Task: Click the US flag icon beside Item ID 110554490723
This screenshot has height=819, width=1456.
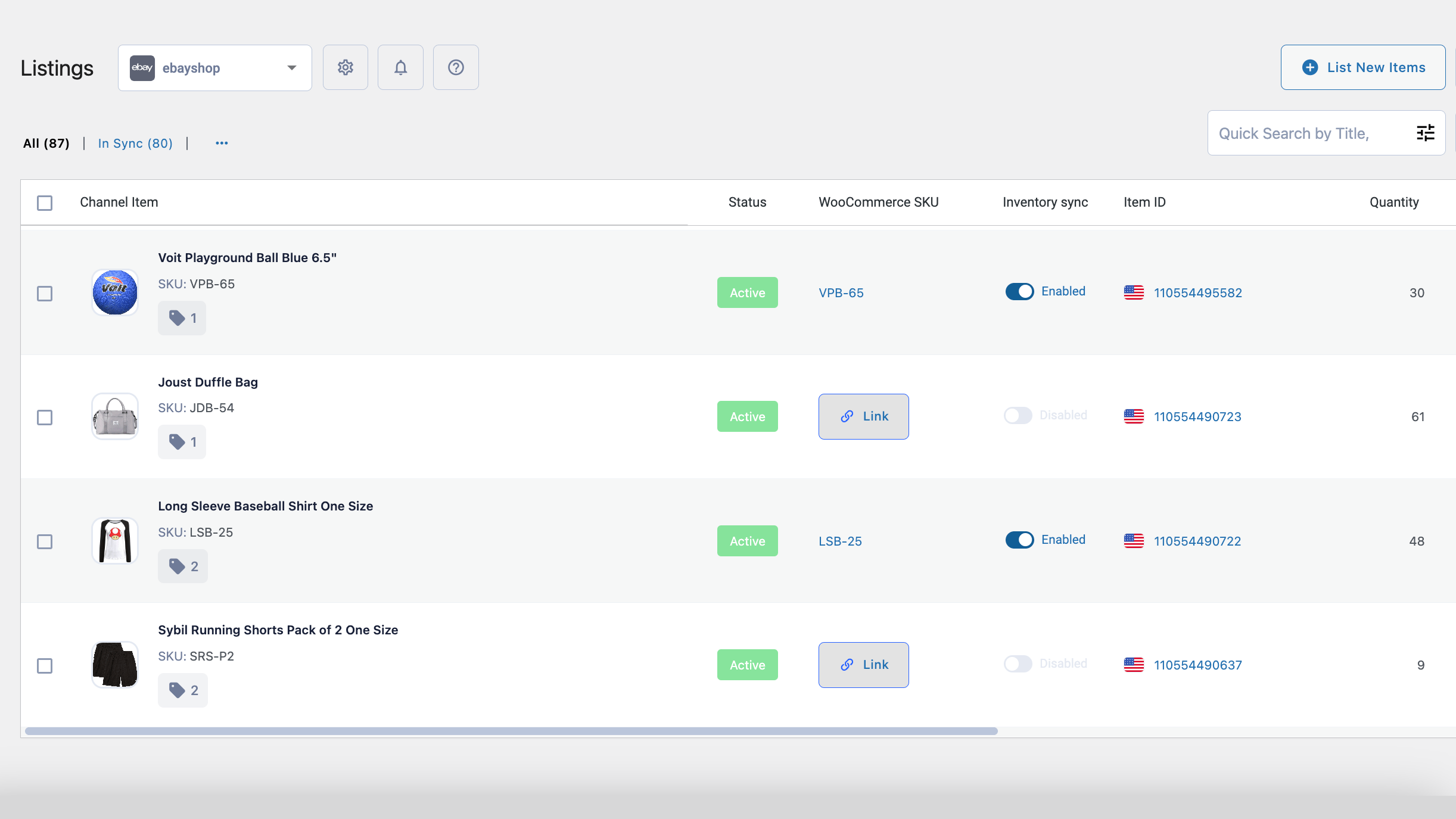Action: click(x=1134, y=416)
